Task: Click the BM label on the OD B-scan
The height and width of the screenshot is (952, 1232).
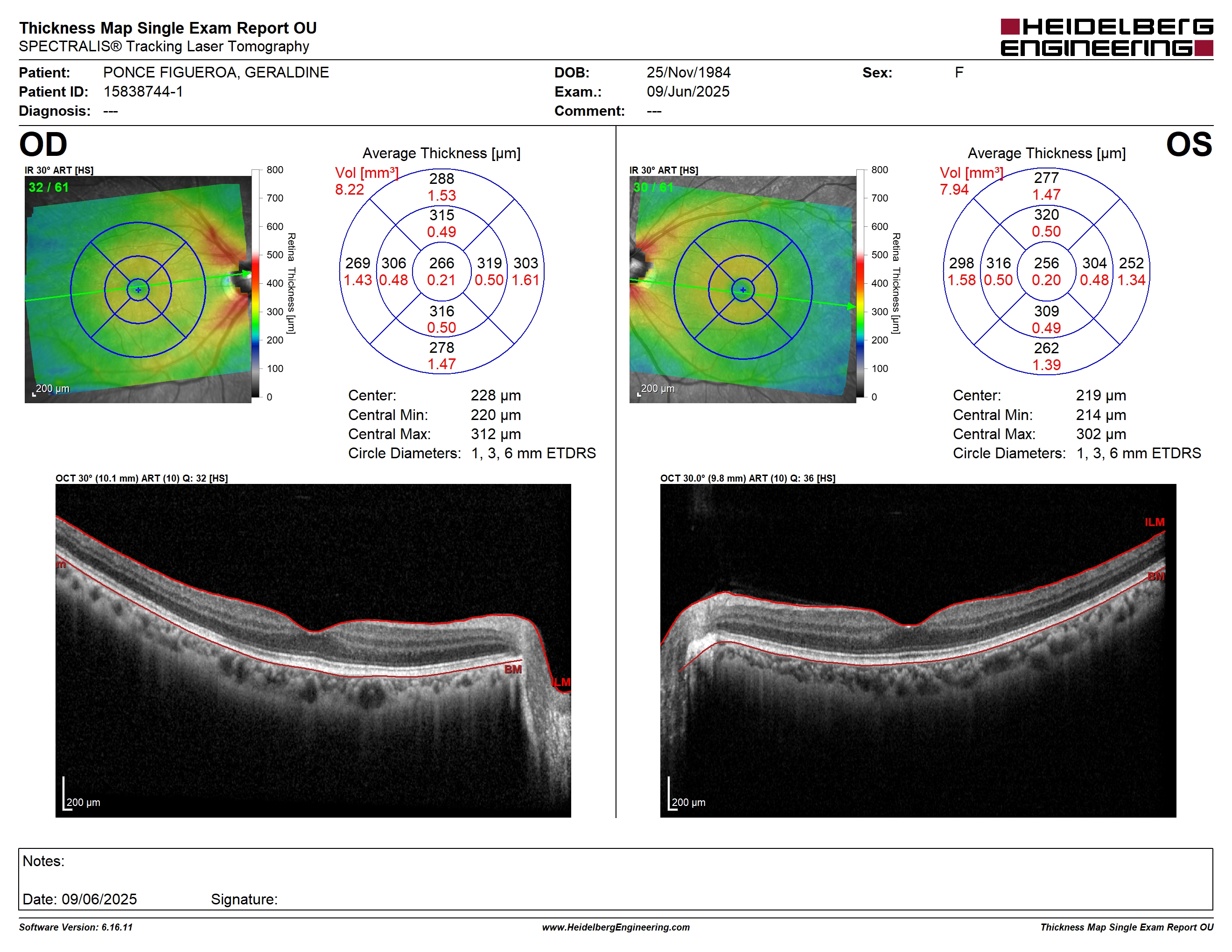Action: click(513, 670)
